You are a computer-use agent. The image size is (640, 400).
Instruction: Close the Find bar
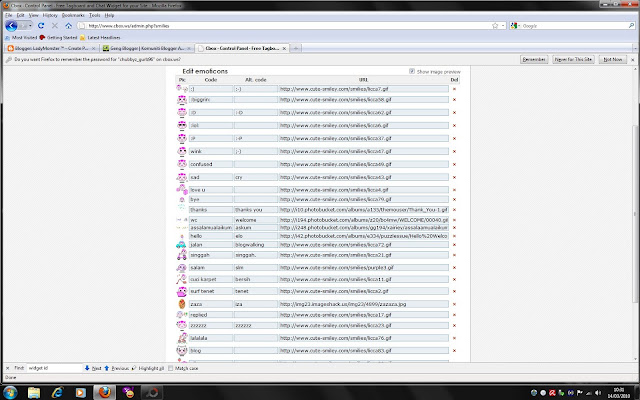click(x=7, y=368)
